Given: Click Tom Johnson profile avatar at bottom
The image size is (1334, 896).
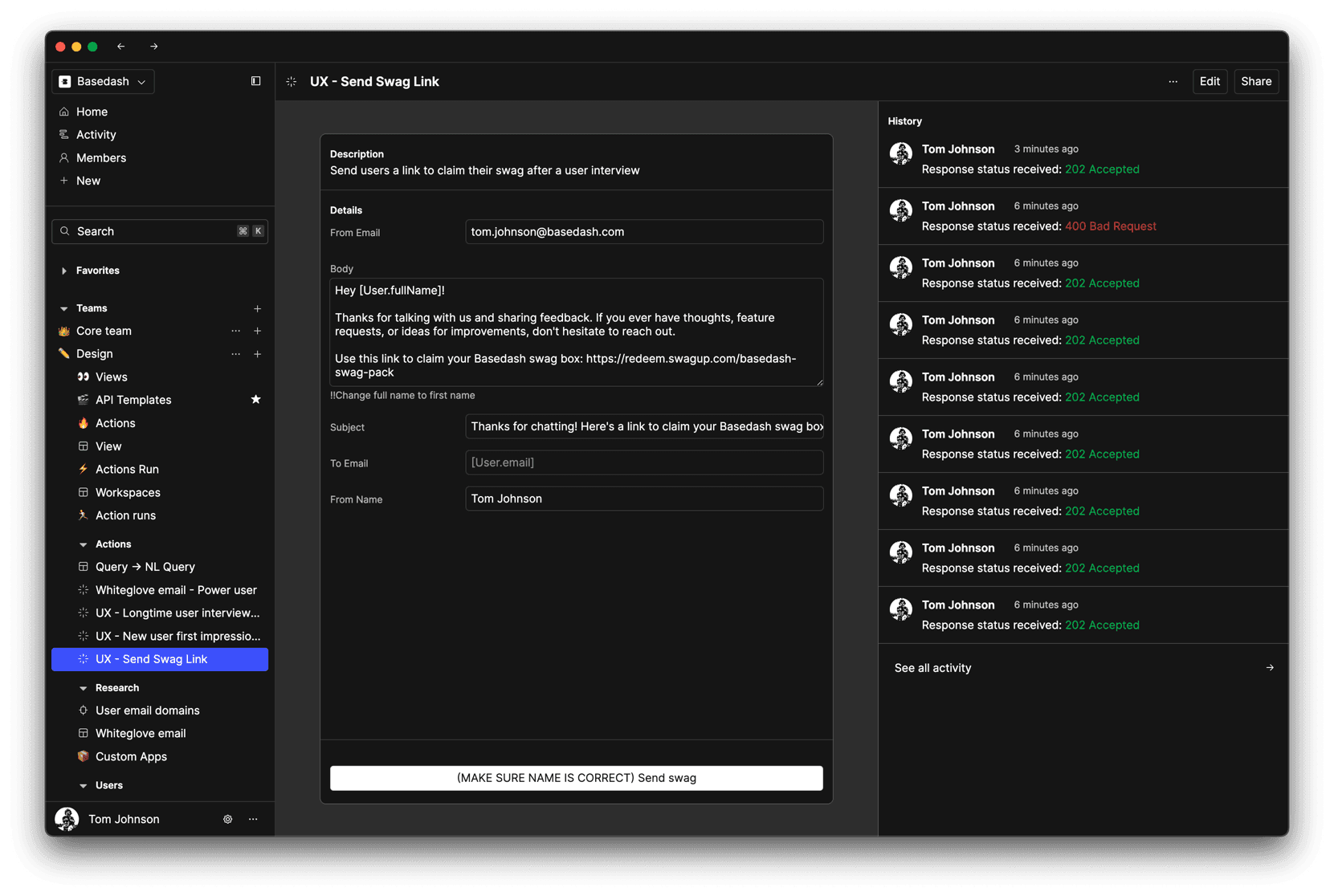Looking at the screenshot, I should [x=67, y=819].
